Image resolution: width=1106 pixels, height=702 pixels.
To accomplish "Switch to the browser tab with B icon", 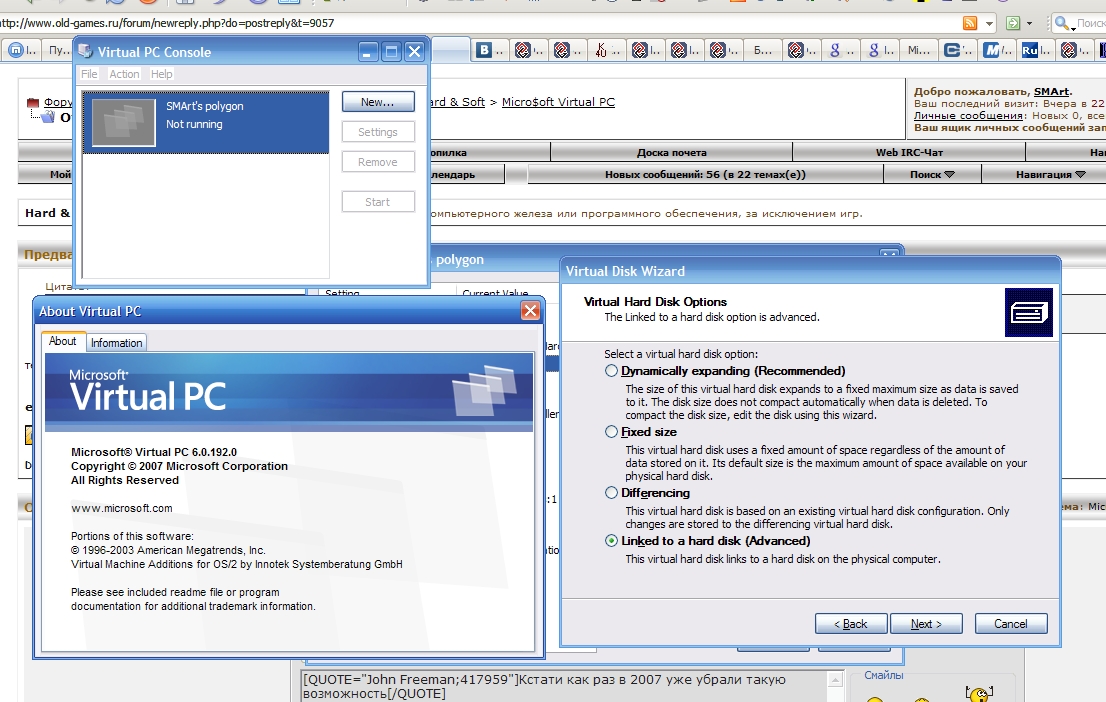I will [x=490, y=50].
